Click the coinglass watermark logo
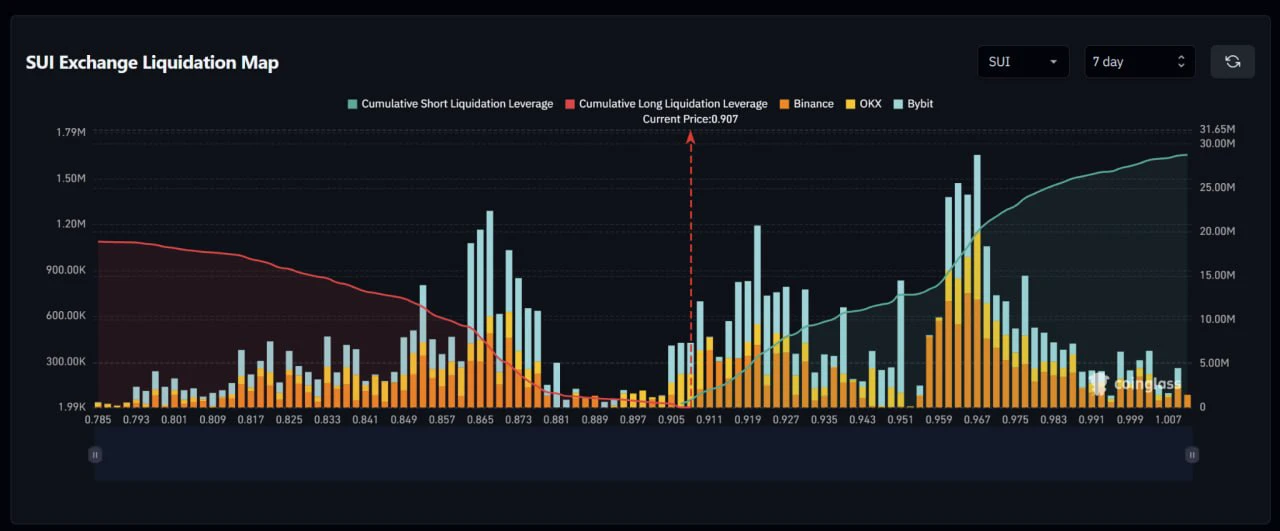The height and width of the screenshot is (531, 1280). 1136,384
